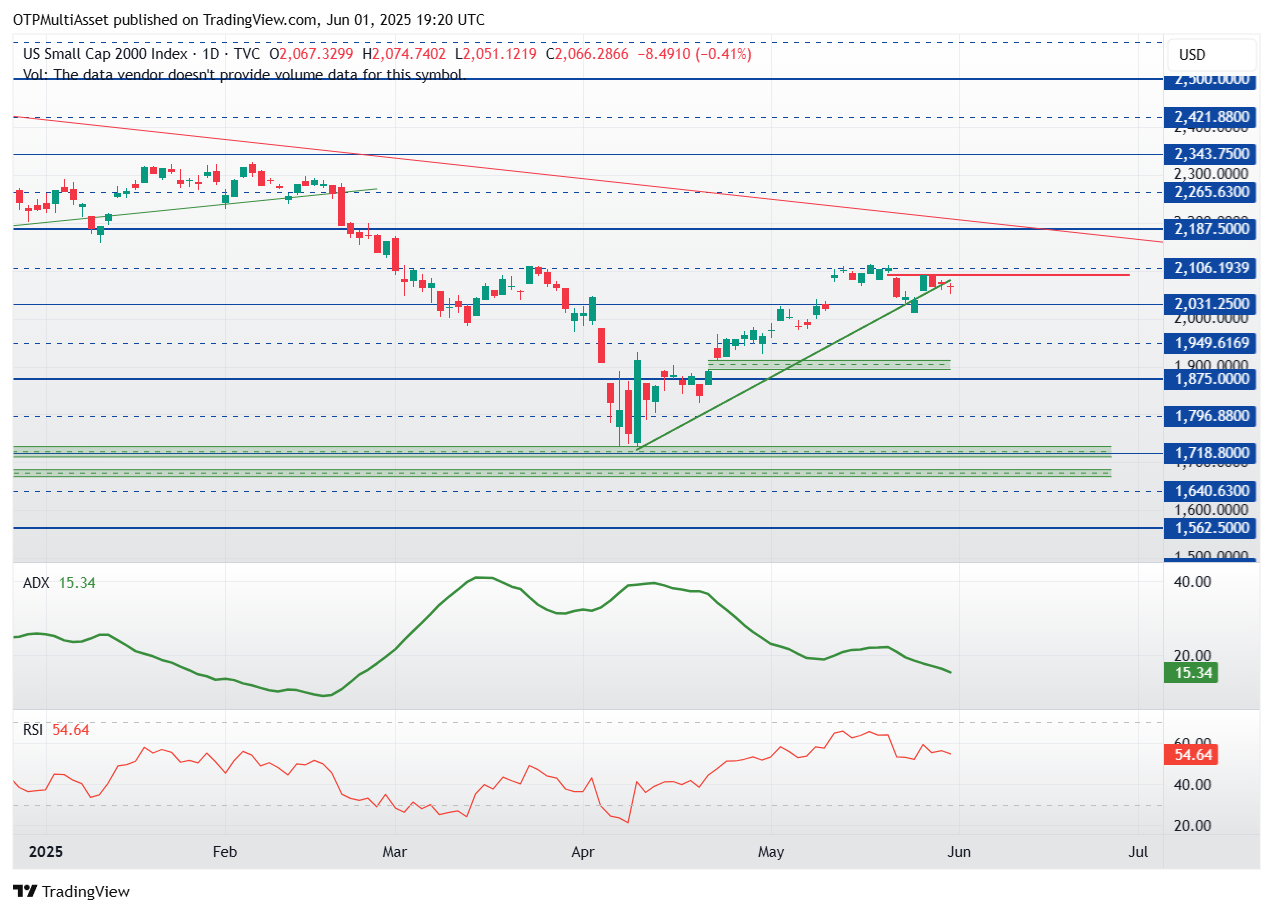
Task: Click the 2,265.6300 price level label
Action: coord(1211,192)
